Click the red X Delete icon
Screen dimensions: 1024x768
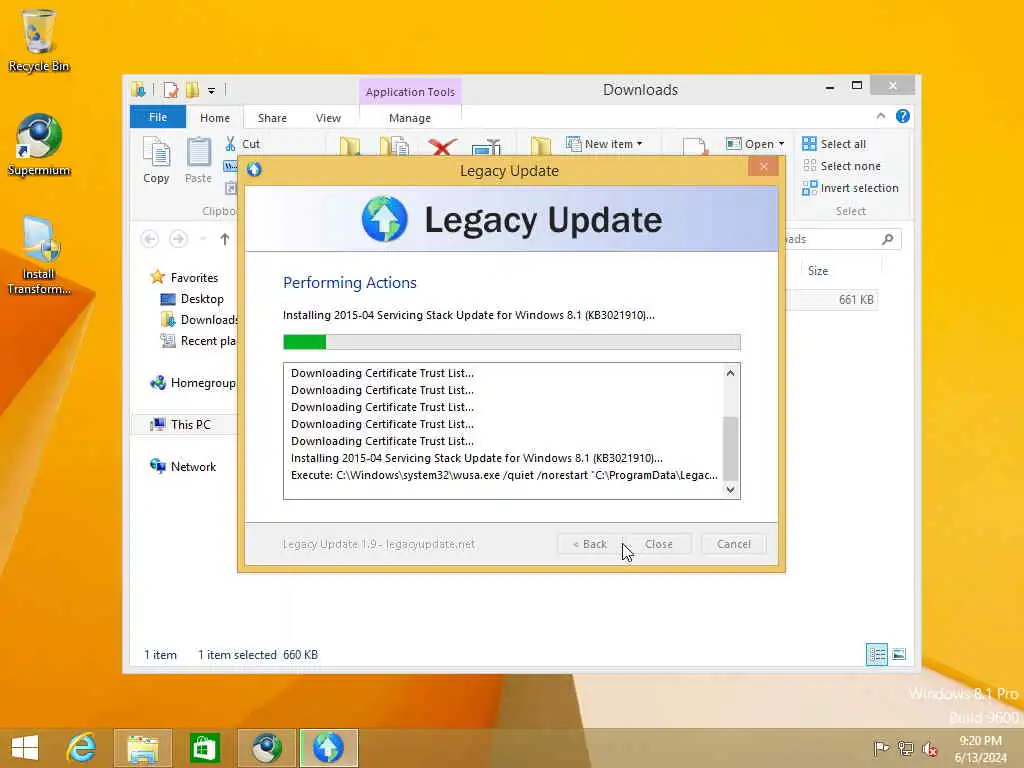[x=441, y=146]
